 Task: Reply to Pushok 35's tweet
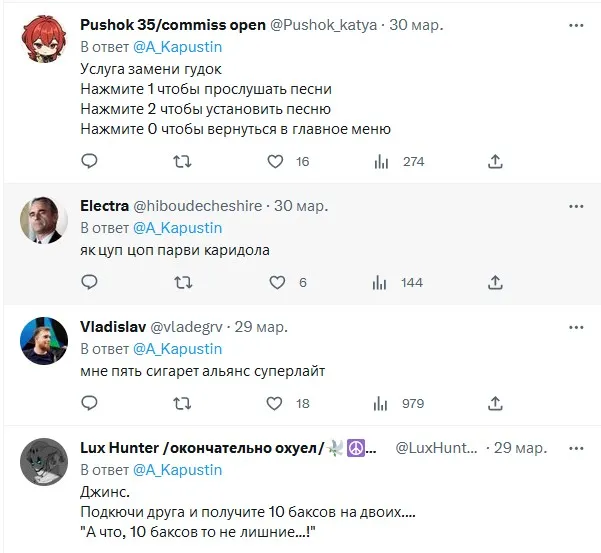coord(89,161)
